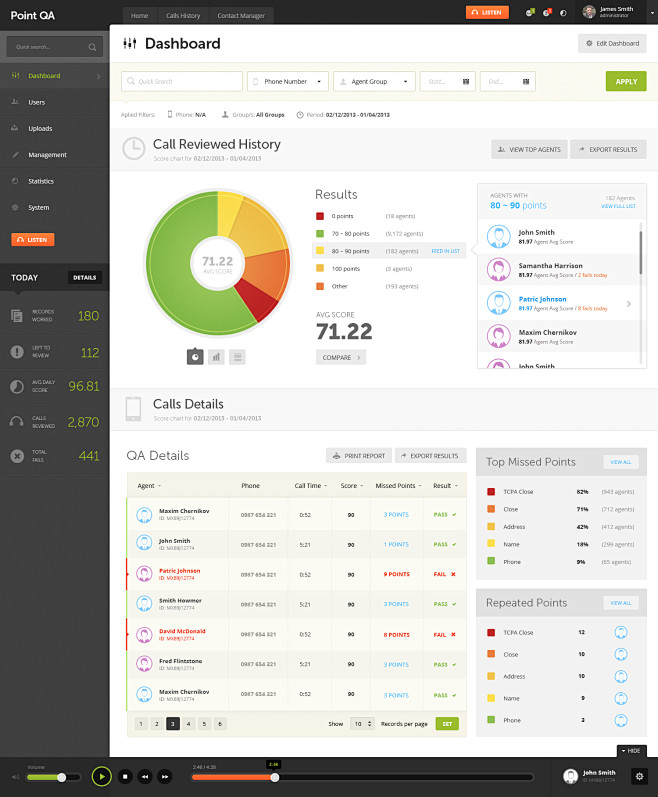Sort table by Score column
The width and height of the screenshot is (658, 797).
[352, 486]
